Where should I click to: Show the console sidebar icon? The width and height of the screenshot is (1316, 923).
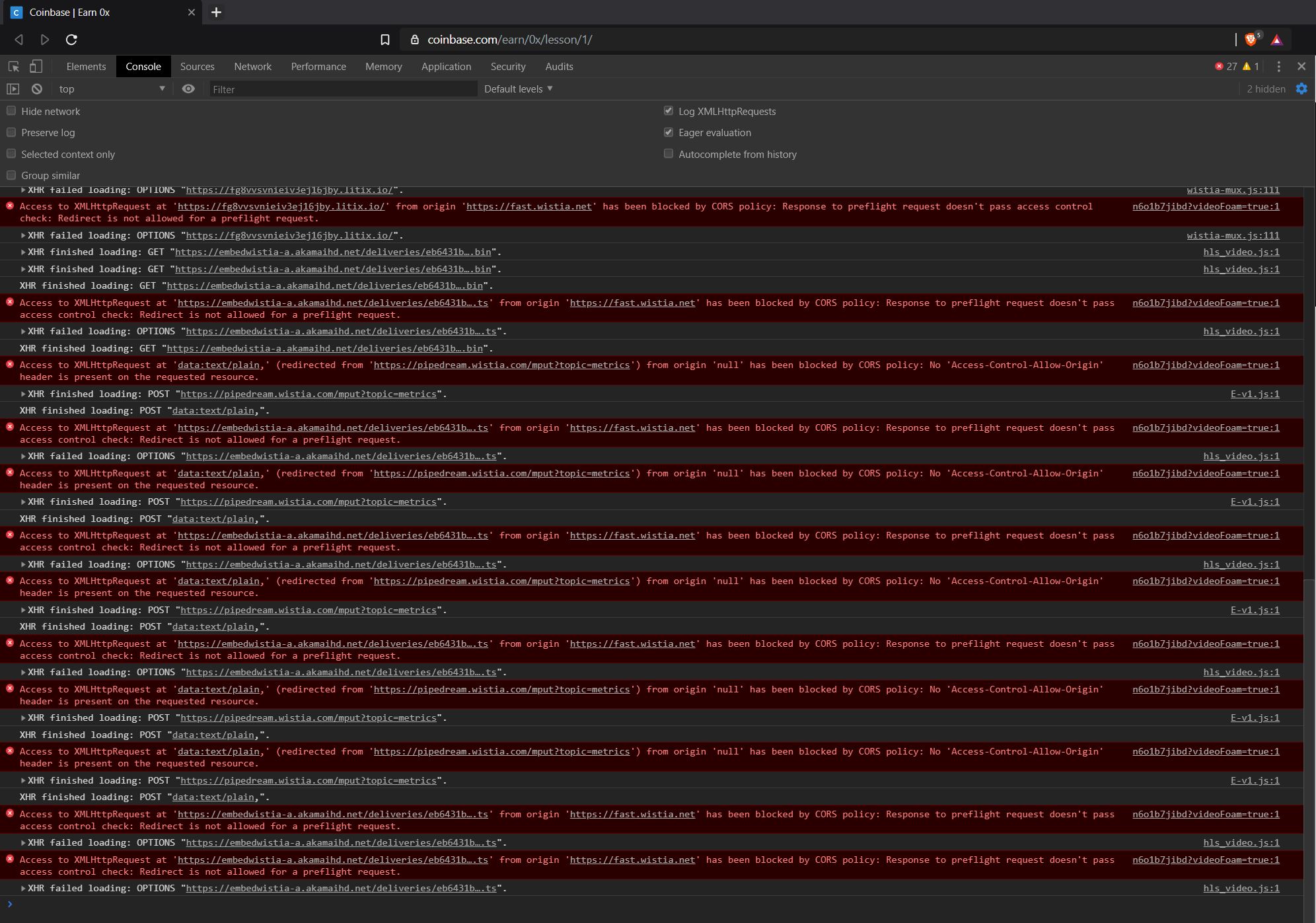[13, 89]
